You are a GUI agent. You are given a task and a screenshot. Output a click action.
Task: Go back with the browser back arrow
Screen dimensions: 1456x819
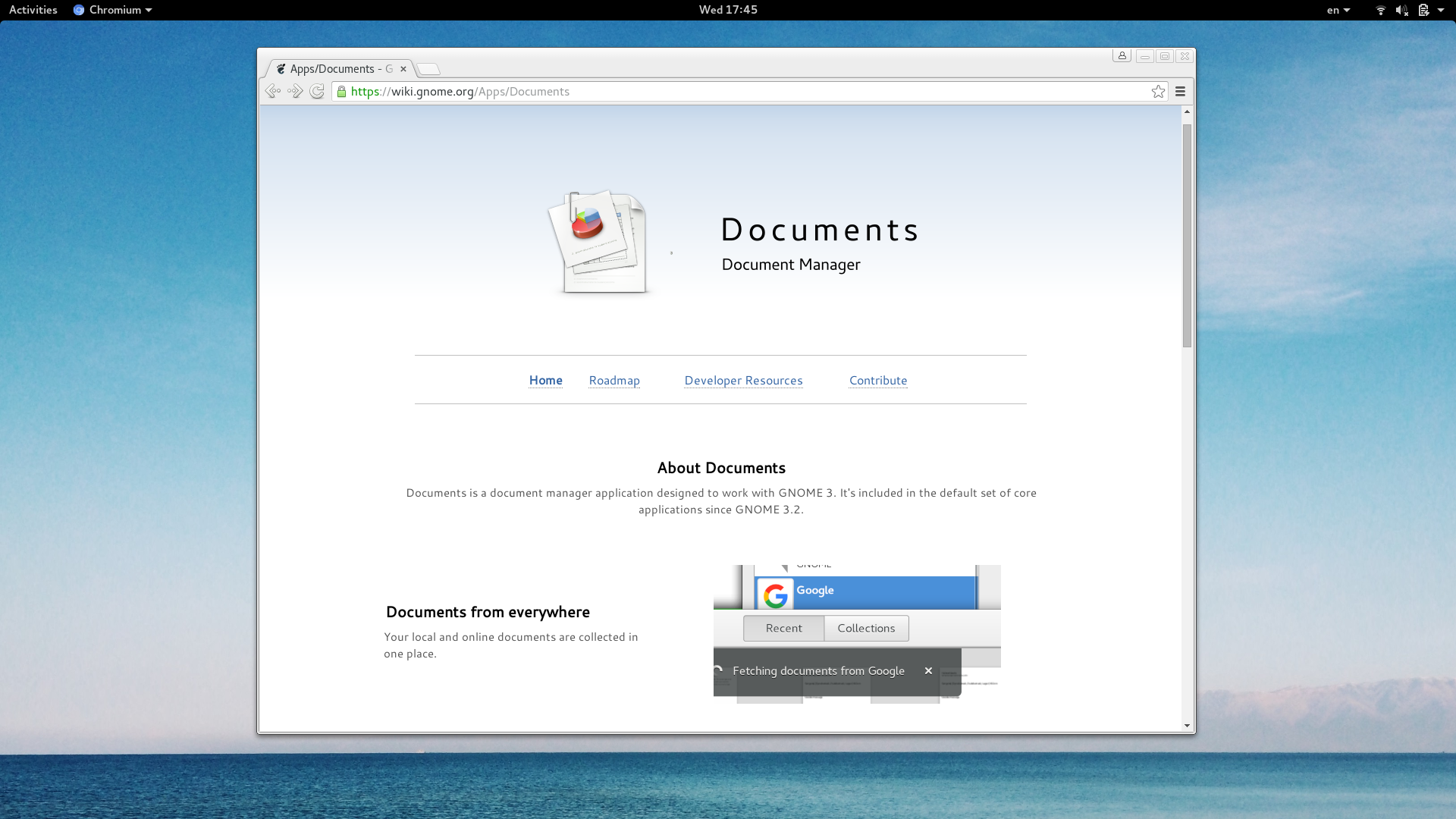point(273,92)
